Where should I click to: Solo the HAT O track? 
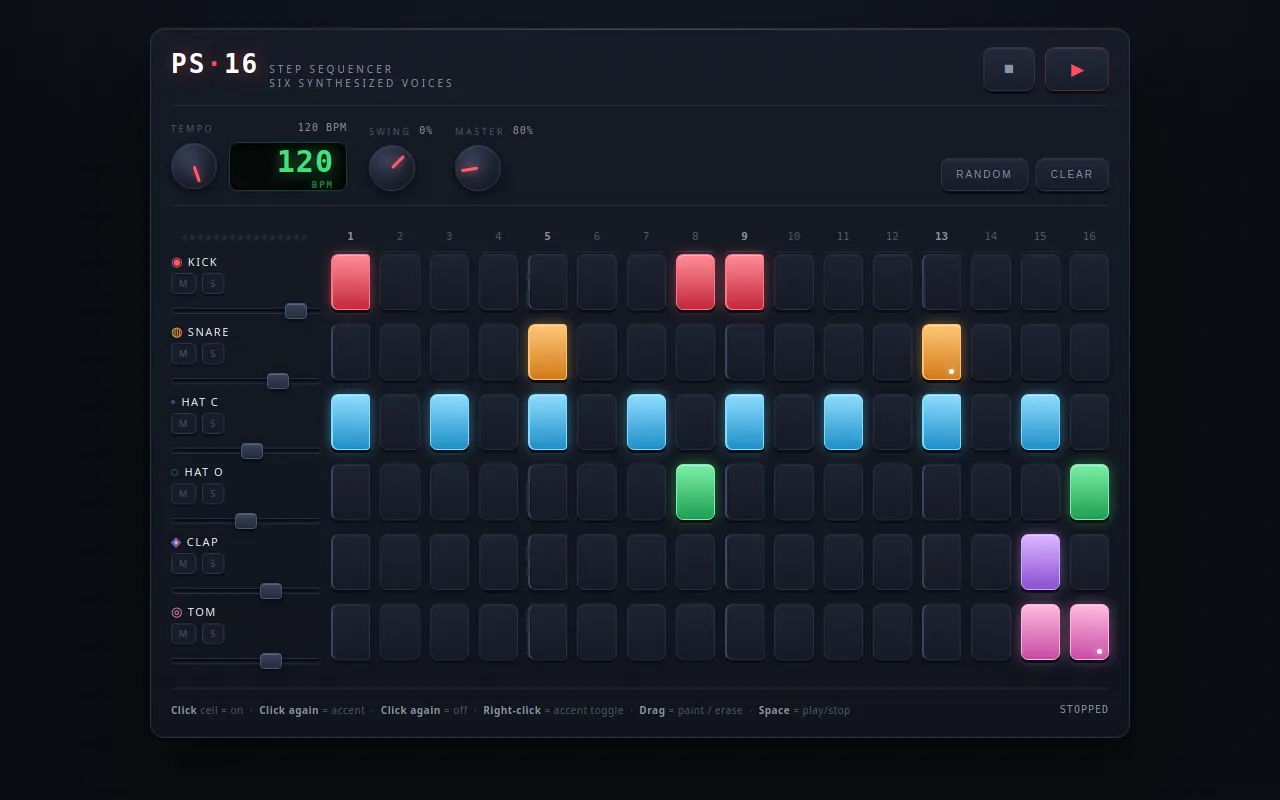pos(213,494)
